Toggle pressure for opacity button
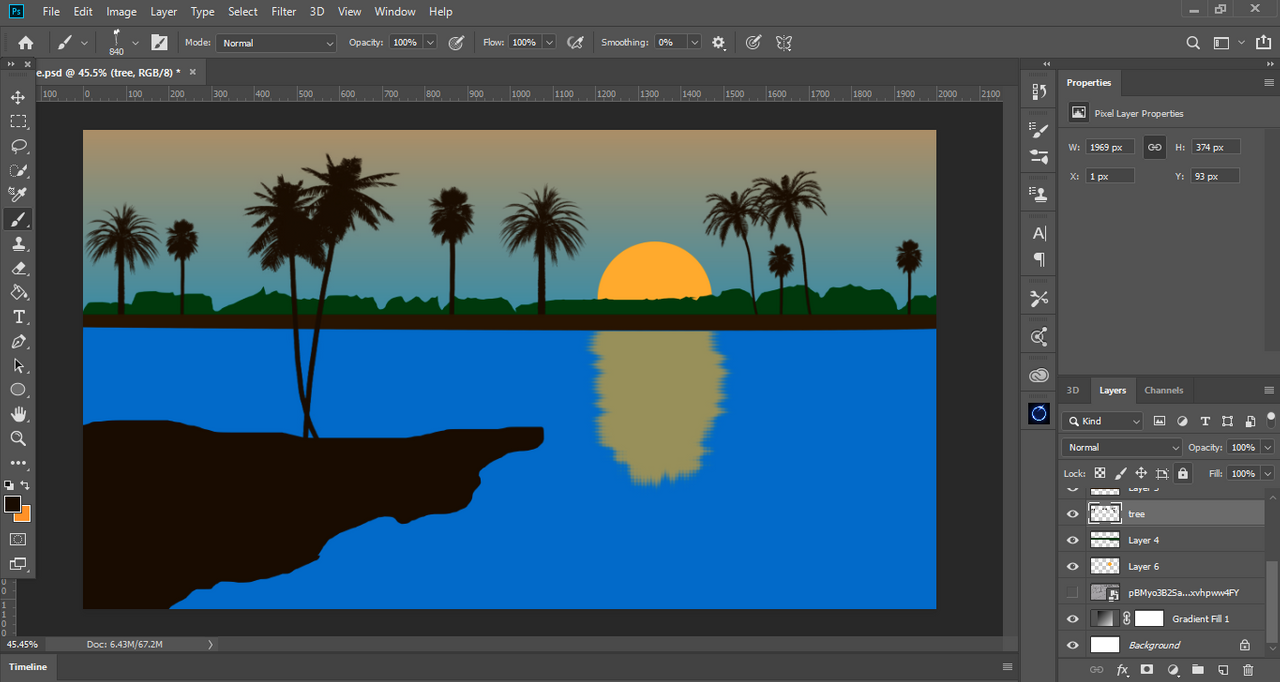The width and height of the screenshot is (1280, 682). click(456, 43)
